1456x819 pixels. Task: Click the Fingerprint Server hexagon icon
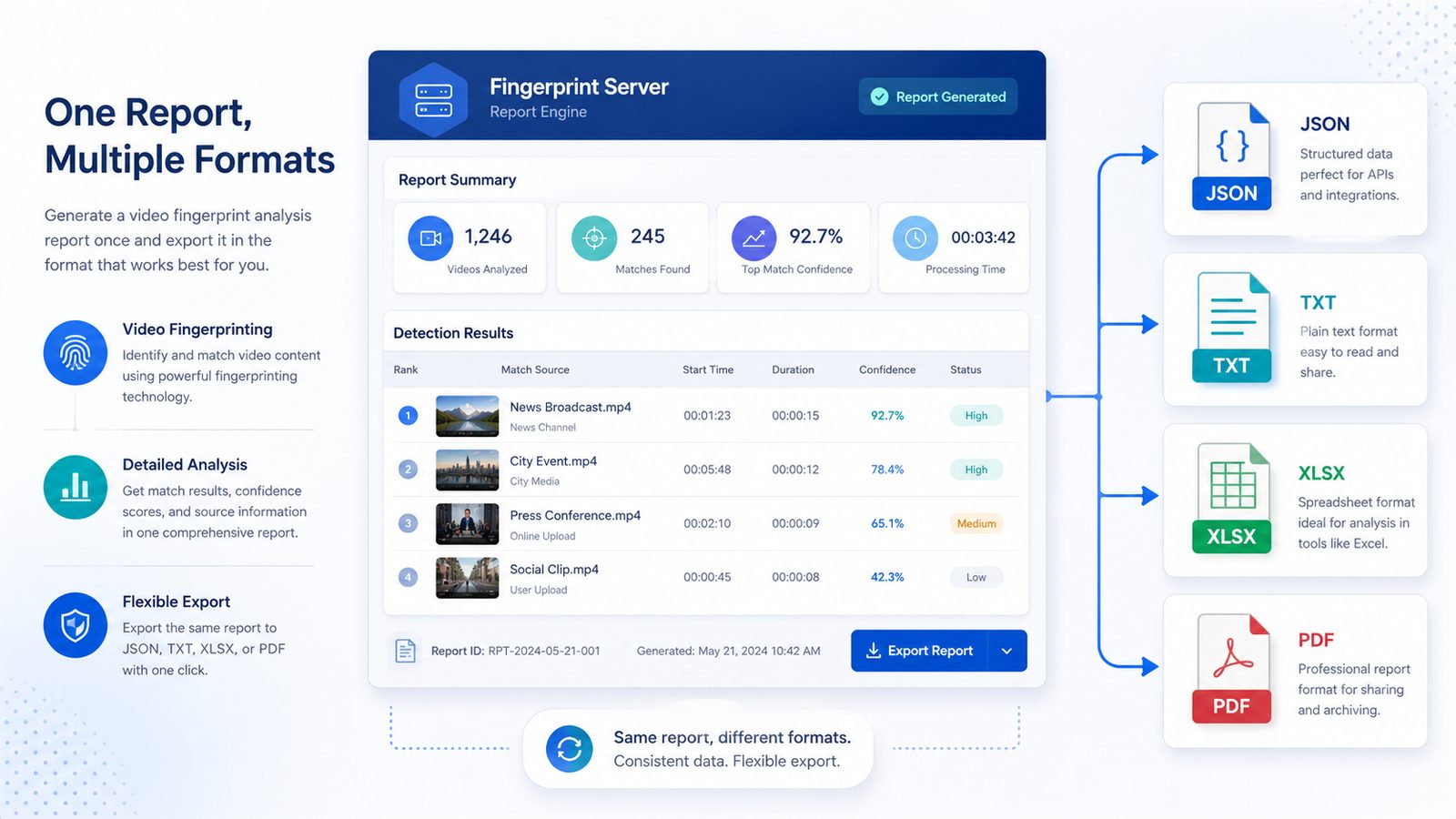(x=433, y=100)
